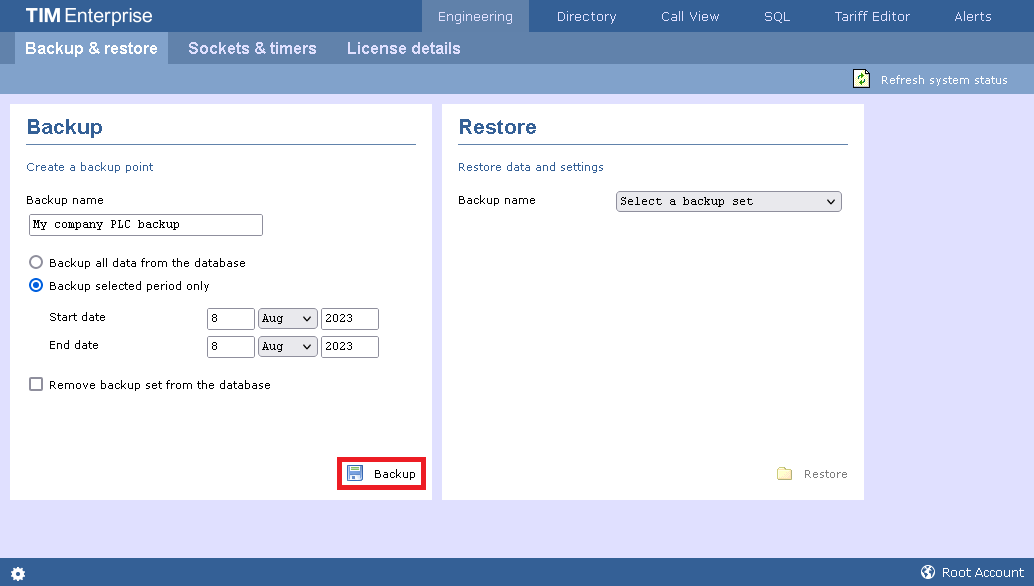Open the Sockets & timers tab
1034x586 pixels.
(252, 48)
